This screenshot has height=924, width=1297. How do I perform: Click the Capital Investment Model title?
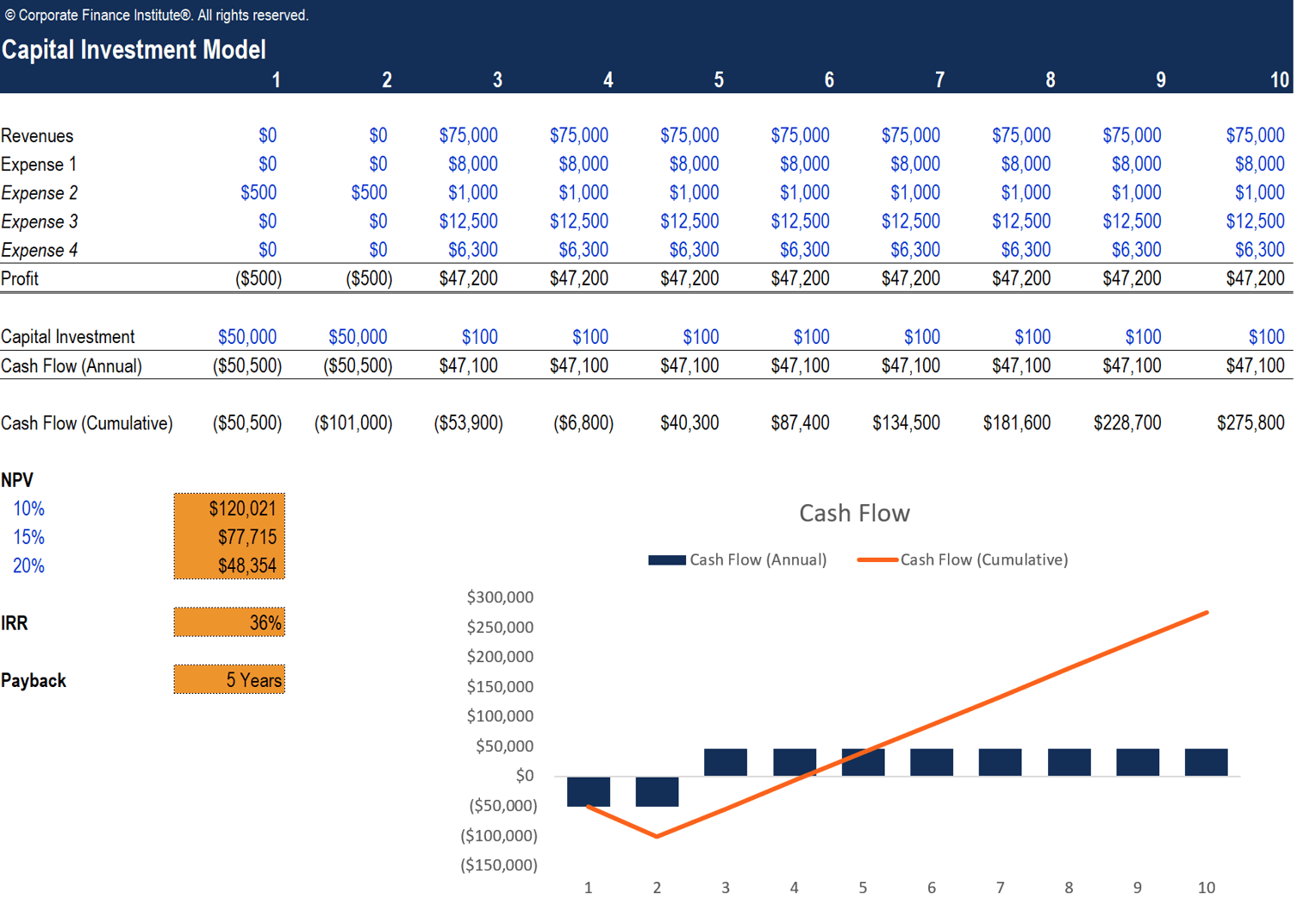click(x=133, y=50)
